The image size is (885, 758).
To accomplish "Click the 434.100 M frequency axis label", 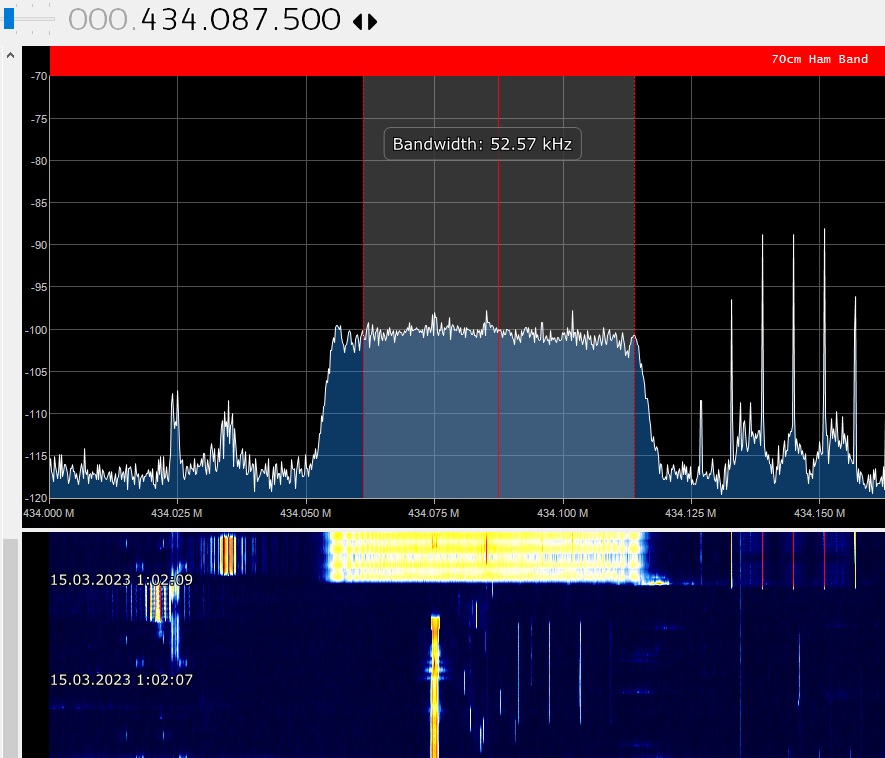I will (562, 513).
